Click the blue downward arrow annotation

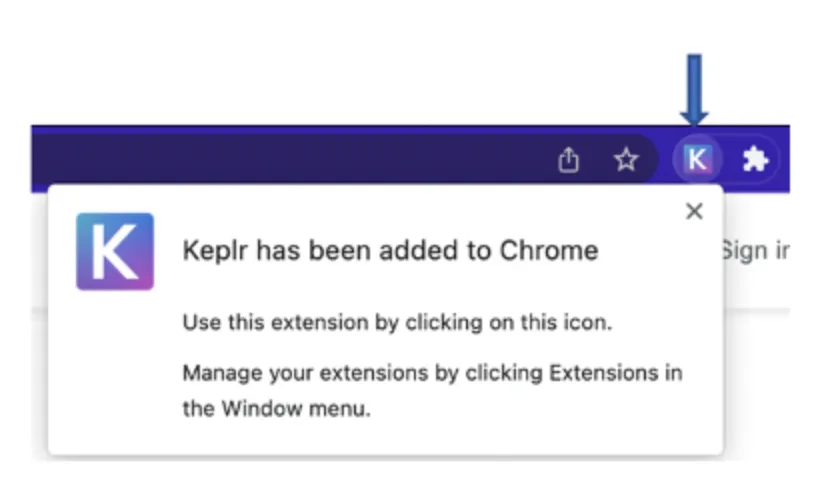[694, 90]
